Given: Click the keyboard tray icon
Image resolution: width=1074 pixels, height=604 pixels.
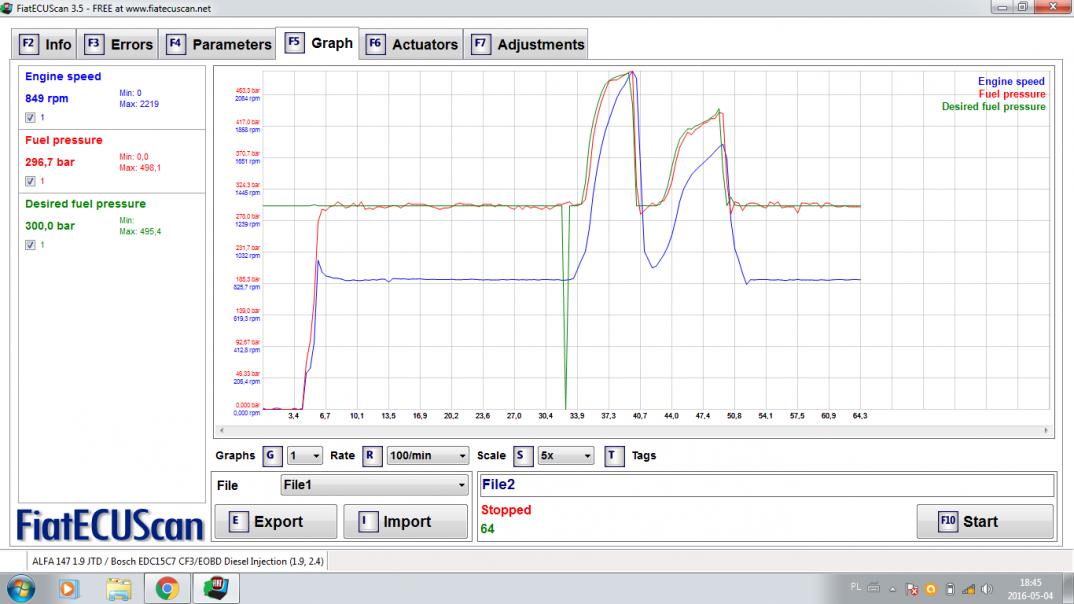Looking at the screenshot, I should pyautogui.click(x=874, y=587).
